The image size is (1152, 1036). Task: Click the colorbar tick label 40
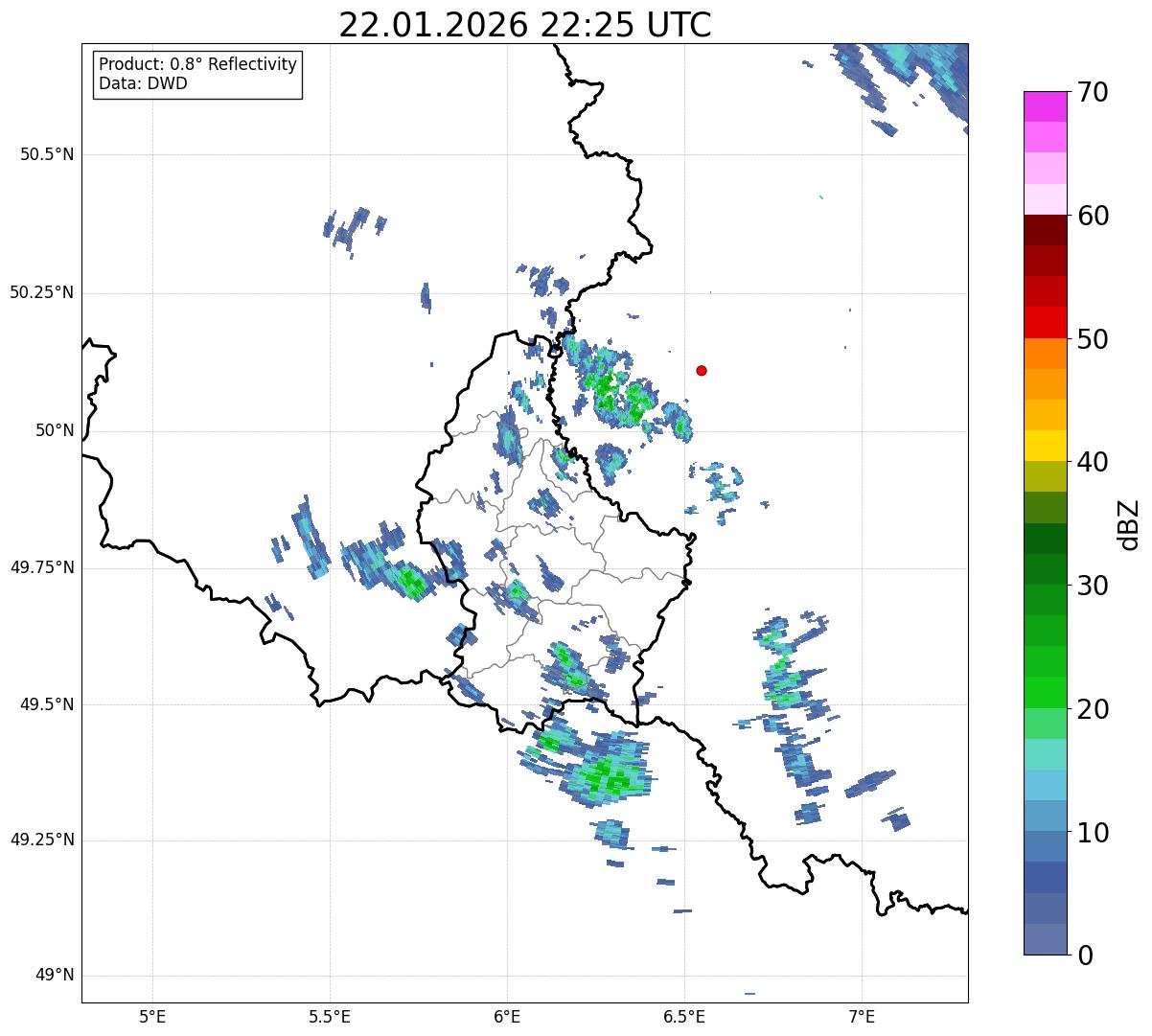tap(1092, 462)
